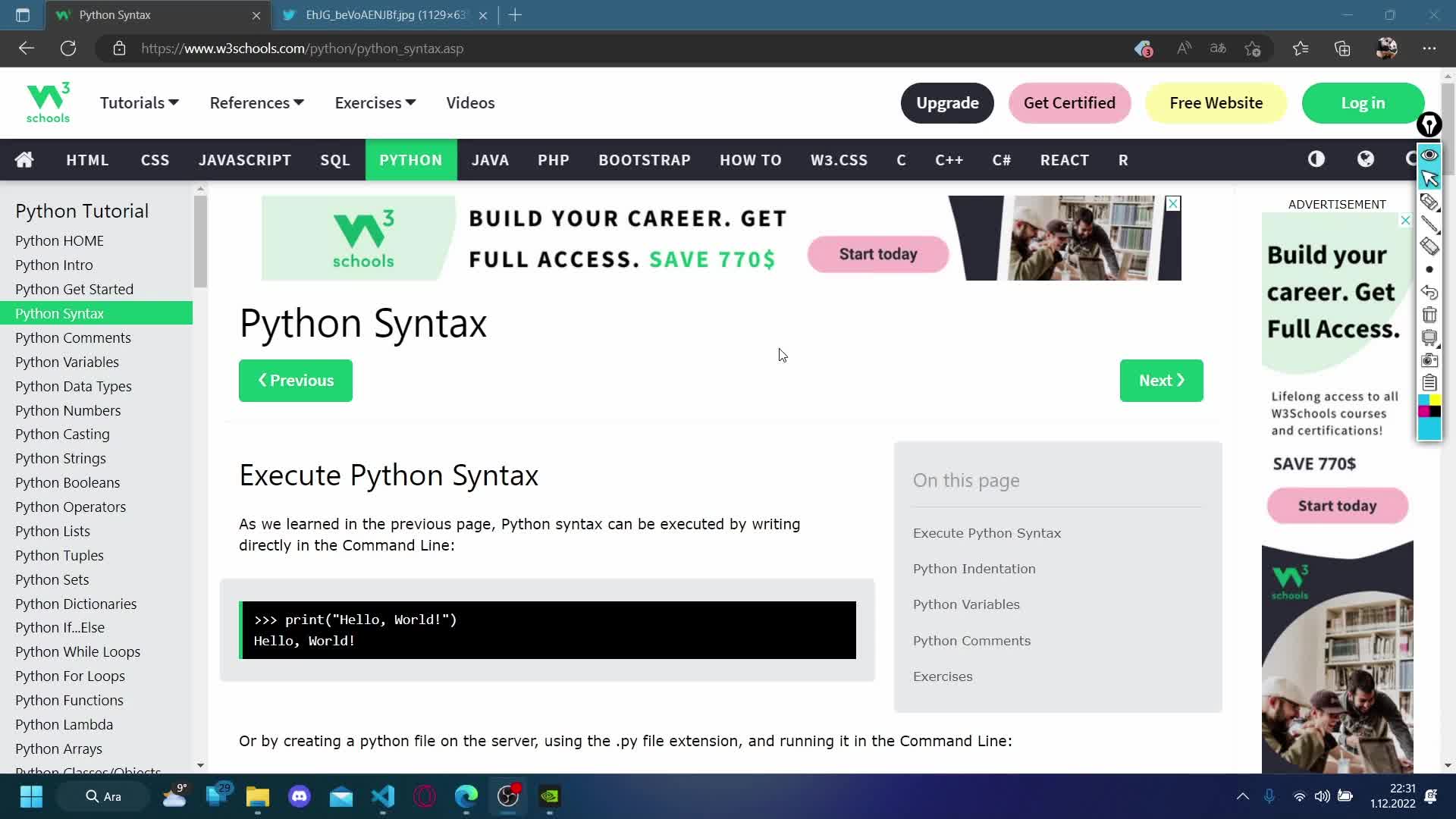Image resolution: width=1456 pixels, height=819 pixels.
Task: Jump to Python Indentation in On this page
Action: (x=974, y=569)
